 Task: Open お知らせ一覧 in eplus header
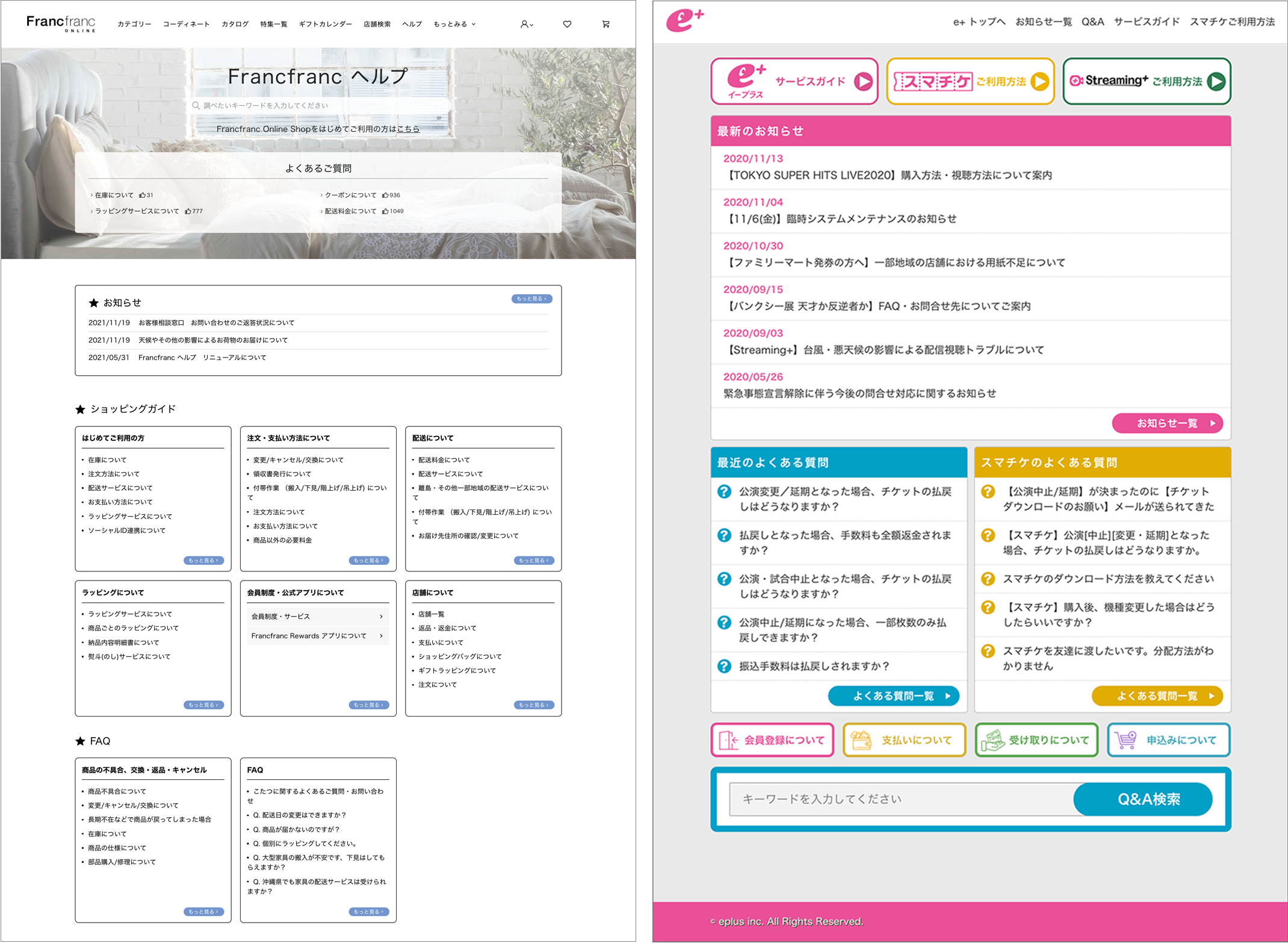tap(1044, 22)
